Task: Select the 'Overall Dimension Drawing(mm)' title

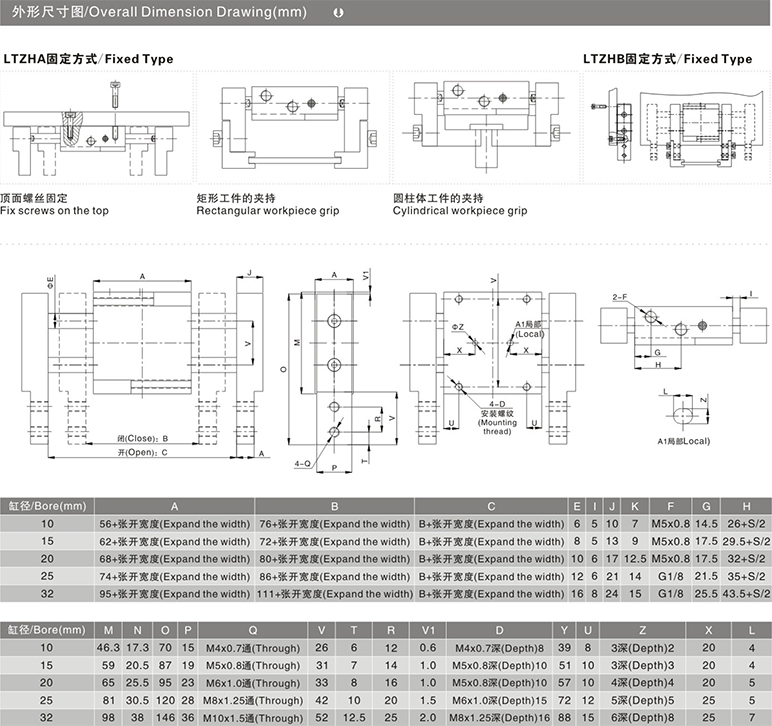Action: [x=197, y=12]
